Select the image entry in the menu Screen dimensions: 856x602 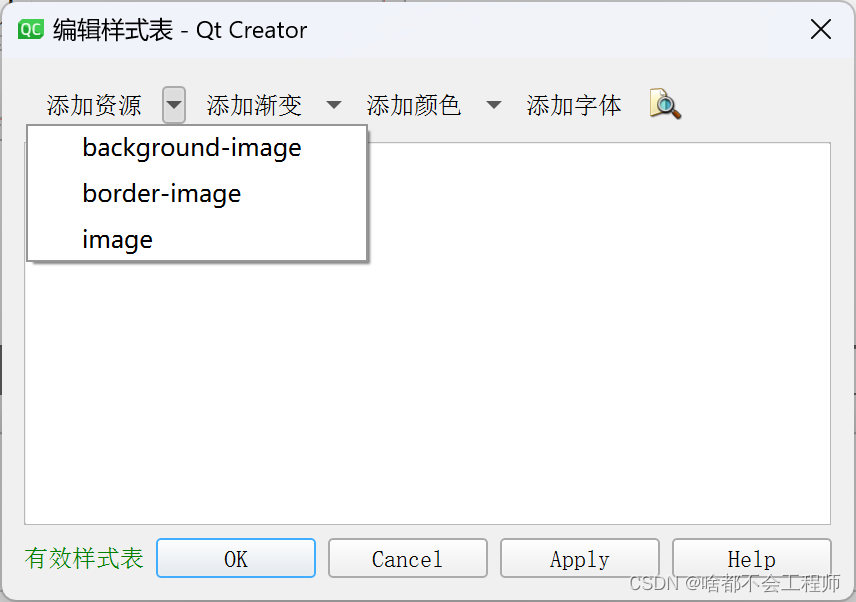point(197,240)
